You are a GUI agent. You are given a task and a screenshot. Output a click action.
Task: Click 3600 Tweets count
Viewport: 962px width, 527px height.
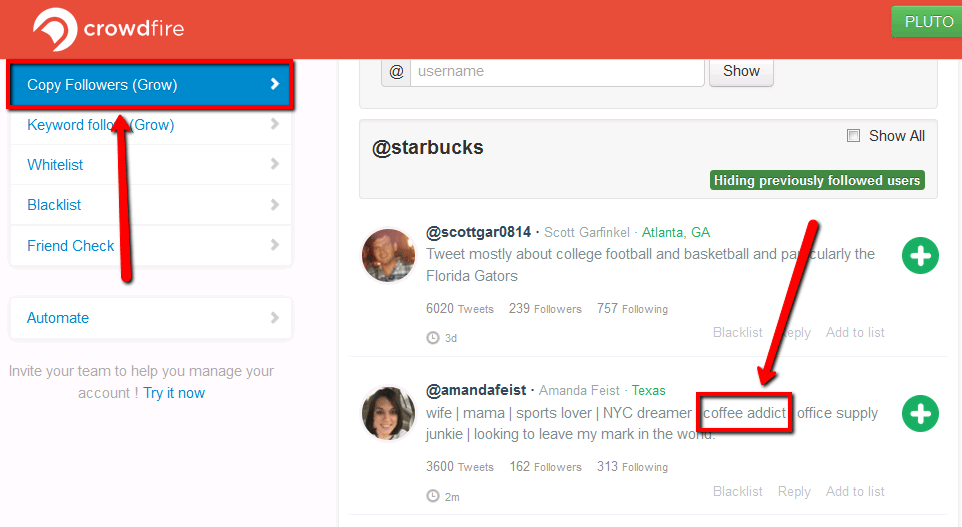460,467
